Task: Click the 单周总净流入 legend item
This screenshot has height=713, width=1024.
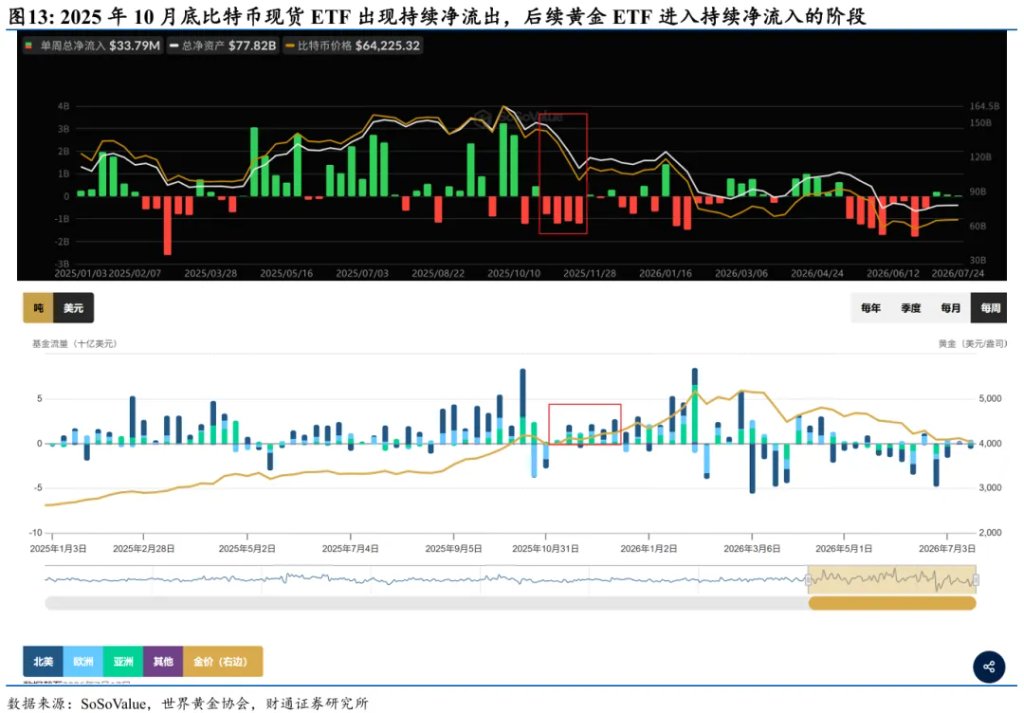Action: 92,46
